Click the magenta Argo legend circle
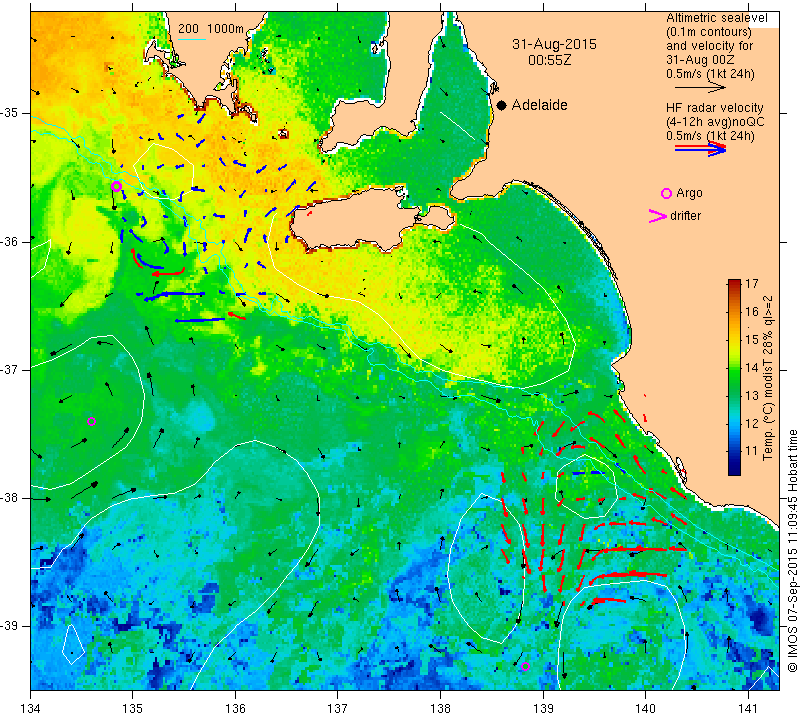The image size is (800, 720). click(666, 193)
